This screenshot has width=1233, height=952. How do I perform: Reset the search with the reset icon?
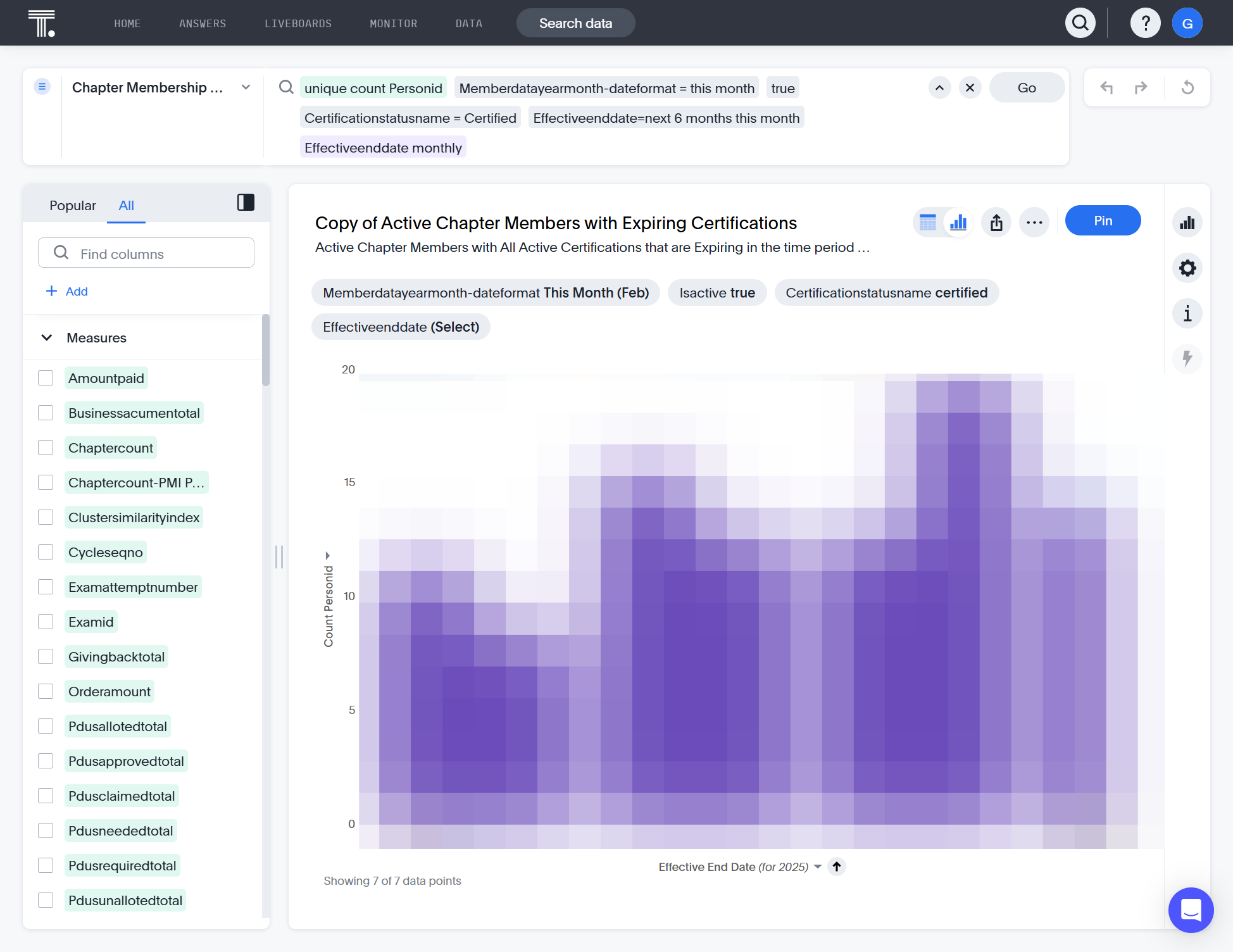click(x=1187, y=87)
